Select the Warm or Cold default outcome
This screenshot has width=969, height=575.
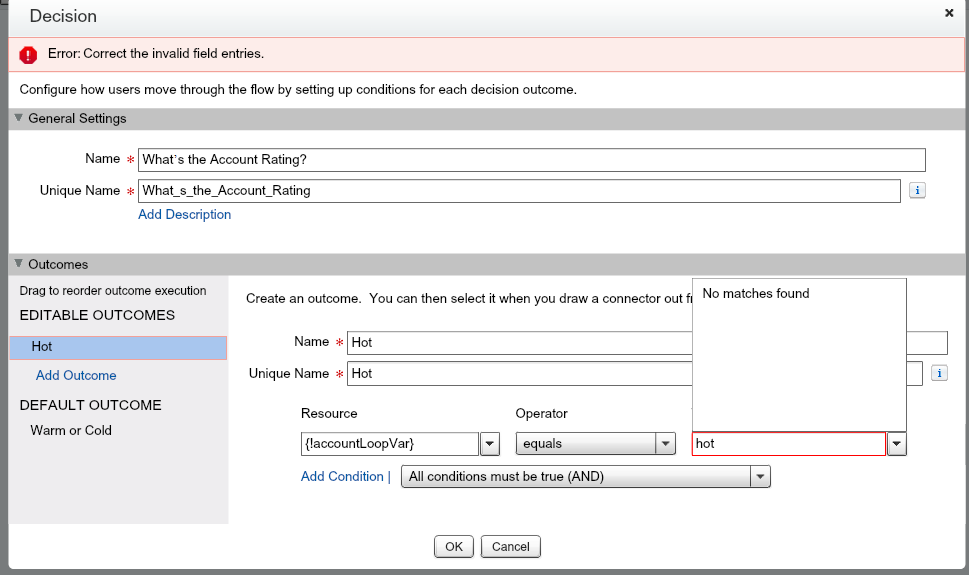point(71,430)
